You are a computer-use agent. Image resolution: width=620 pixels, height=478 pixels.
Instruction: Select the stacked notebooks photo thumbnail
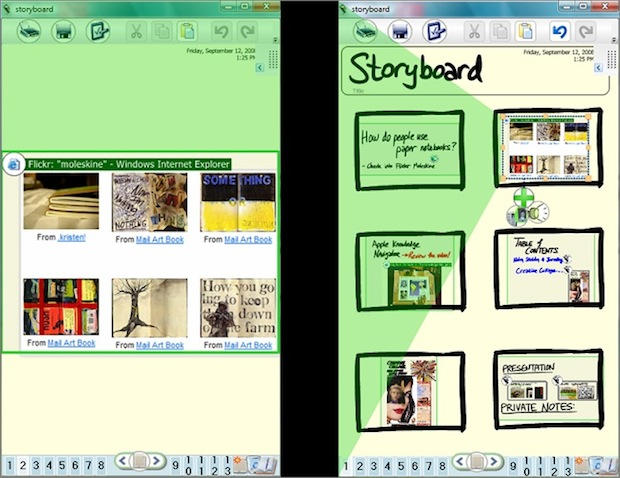pos(61,201)
